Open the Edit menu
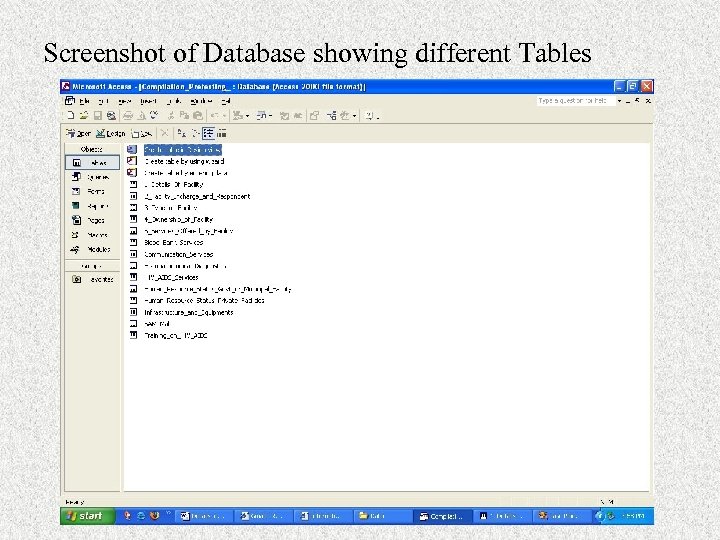This screenshot has width=720, height=540. (x=104, y=101)
